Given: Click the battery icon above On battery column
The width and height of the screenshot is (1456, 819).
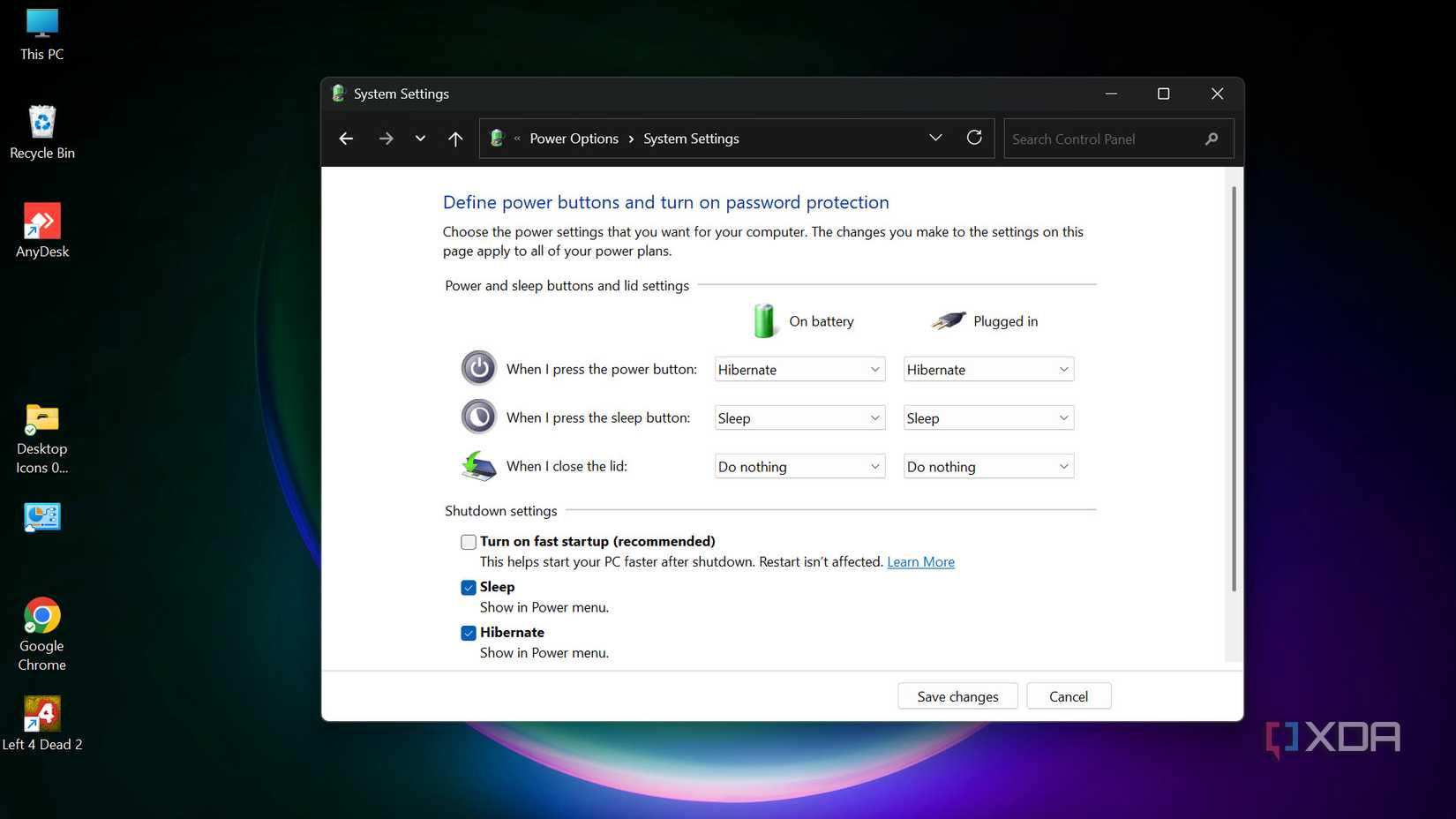Looking at the screenshot, I should click(764, 320).
